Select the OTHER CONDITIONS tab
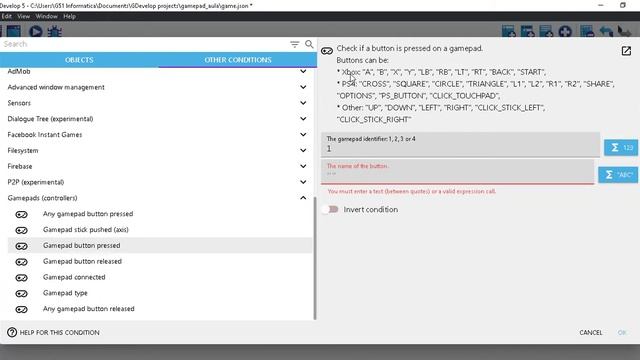Viewport: 640px width, 360px height. coord(238,60)
